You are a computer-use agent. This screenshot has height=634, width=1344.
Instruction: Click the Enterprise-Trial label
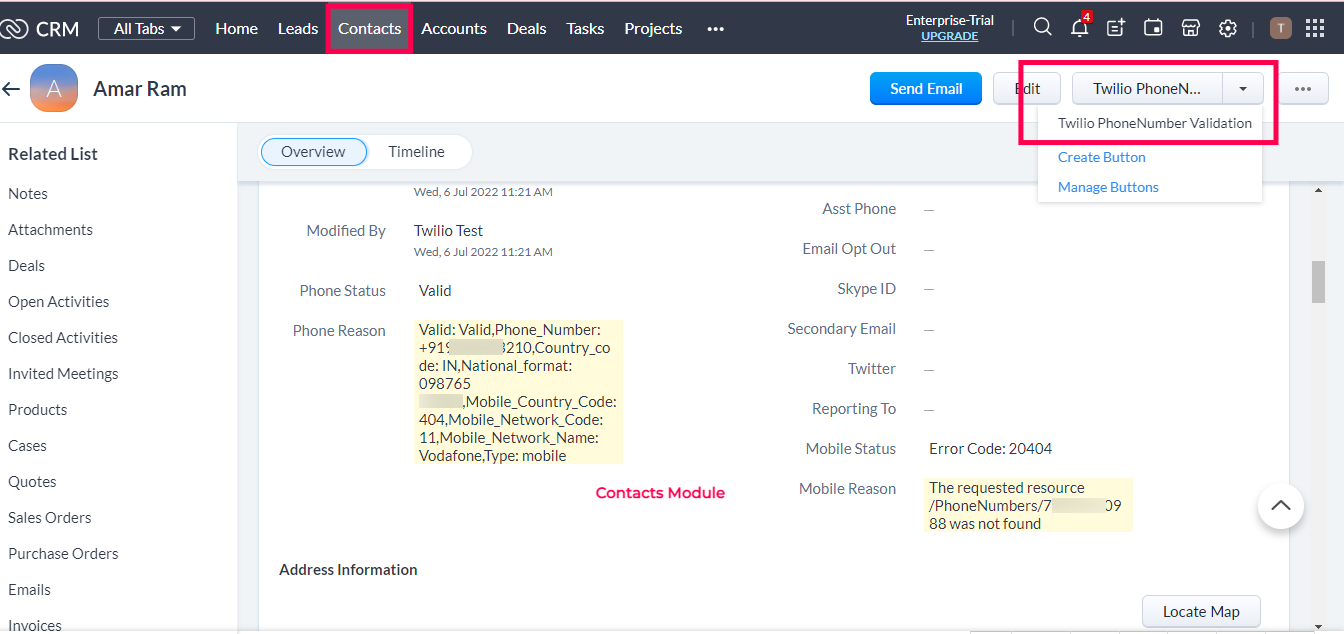click(950, 20)
